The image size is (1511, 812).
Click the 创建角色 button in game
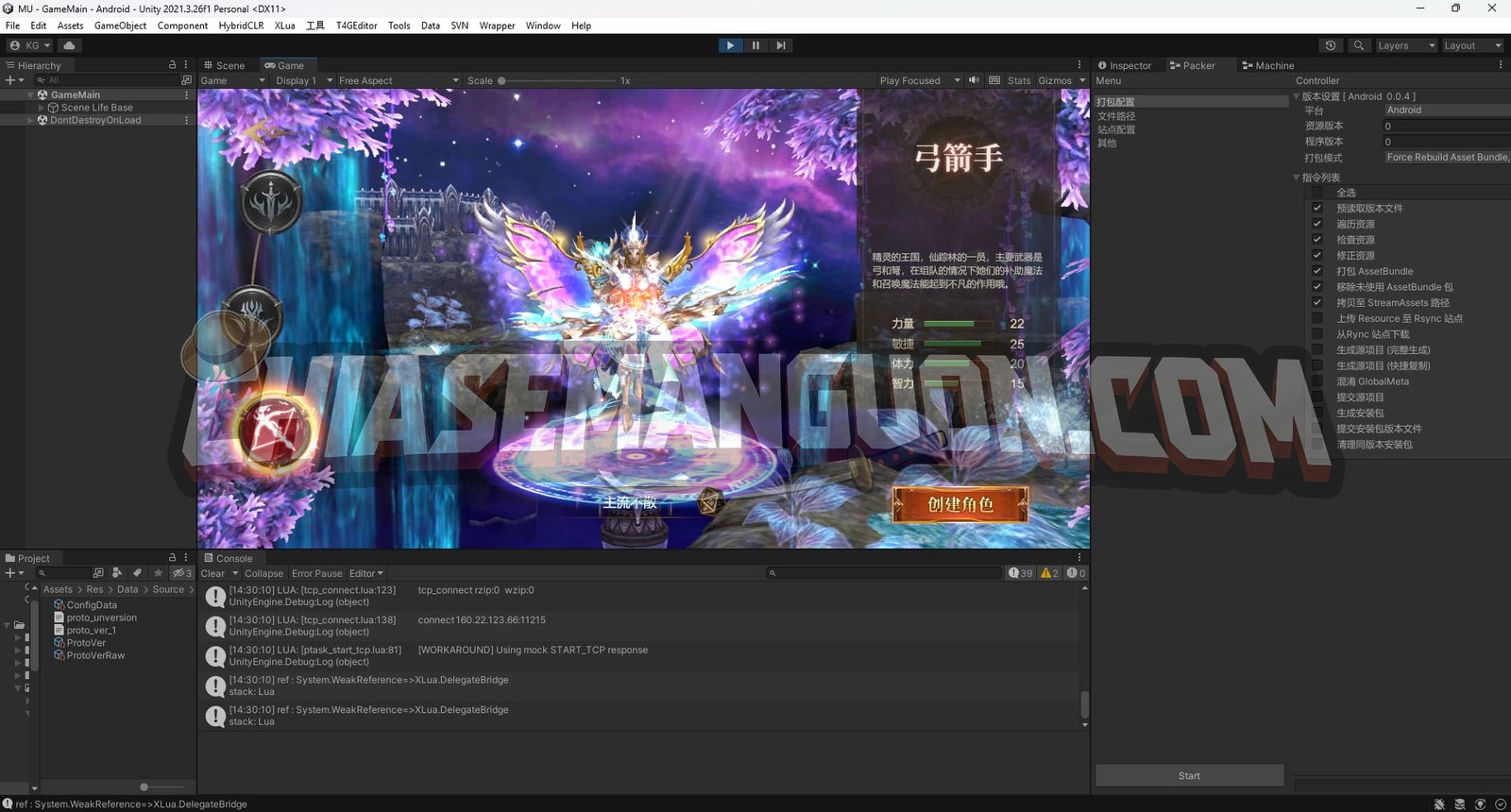click(x=959, y=504)
